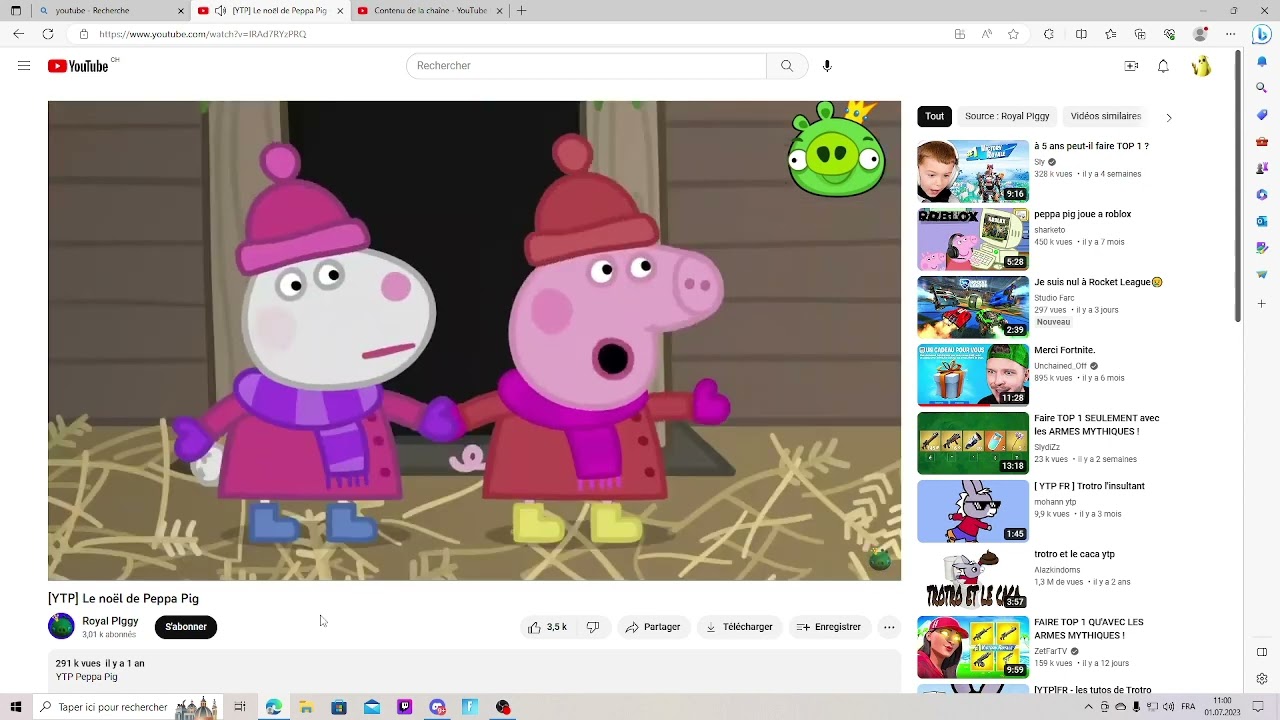
Task: Save the video with Enregistrer
Action: tap(829, 627)
